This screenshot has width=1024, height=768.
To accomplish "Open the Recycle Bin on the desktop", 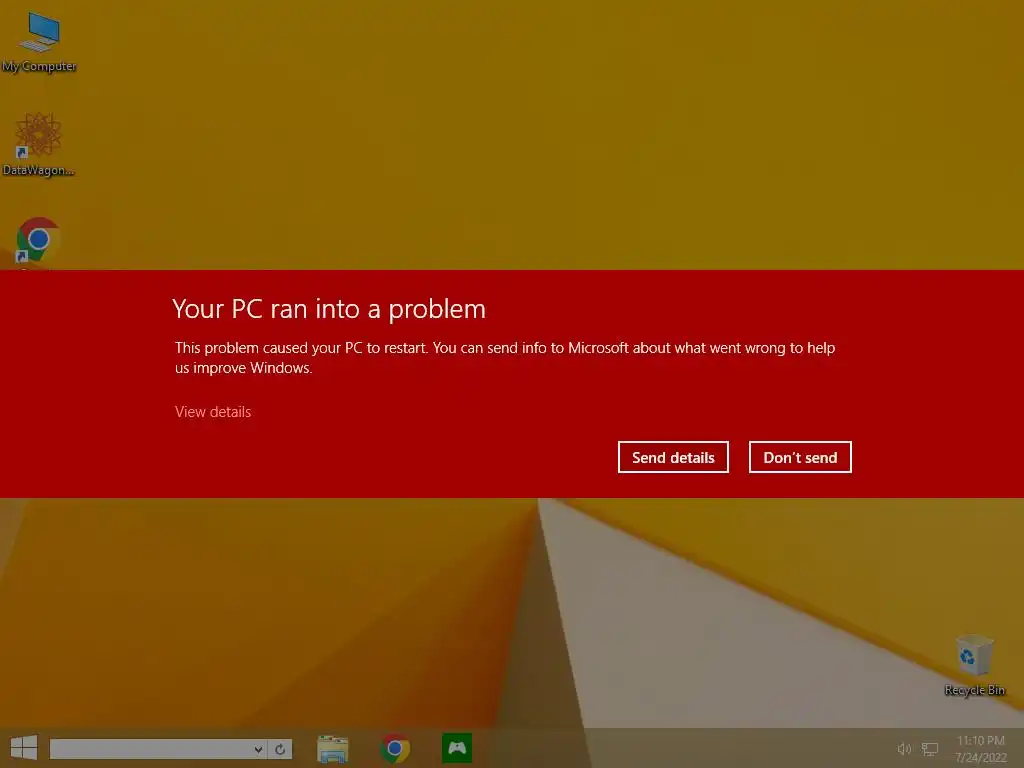I will [x=974, y=665].
